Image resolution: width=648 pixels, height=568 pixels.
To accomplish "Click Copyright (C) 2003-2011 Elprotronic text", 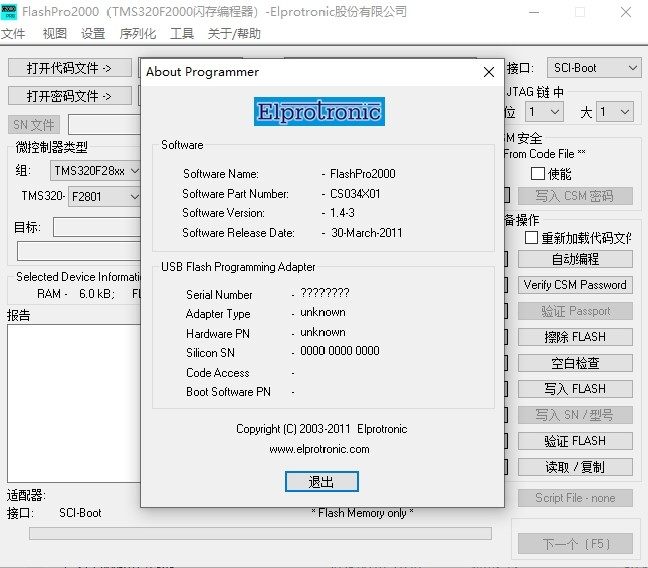I will coord(322,429).
